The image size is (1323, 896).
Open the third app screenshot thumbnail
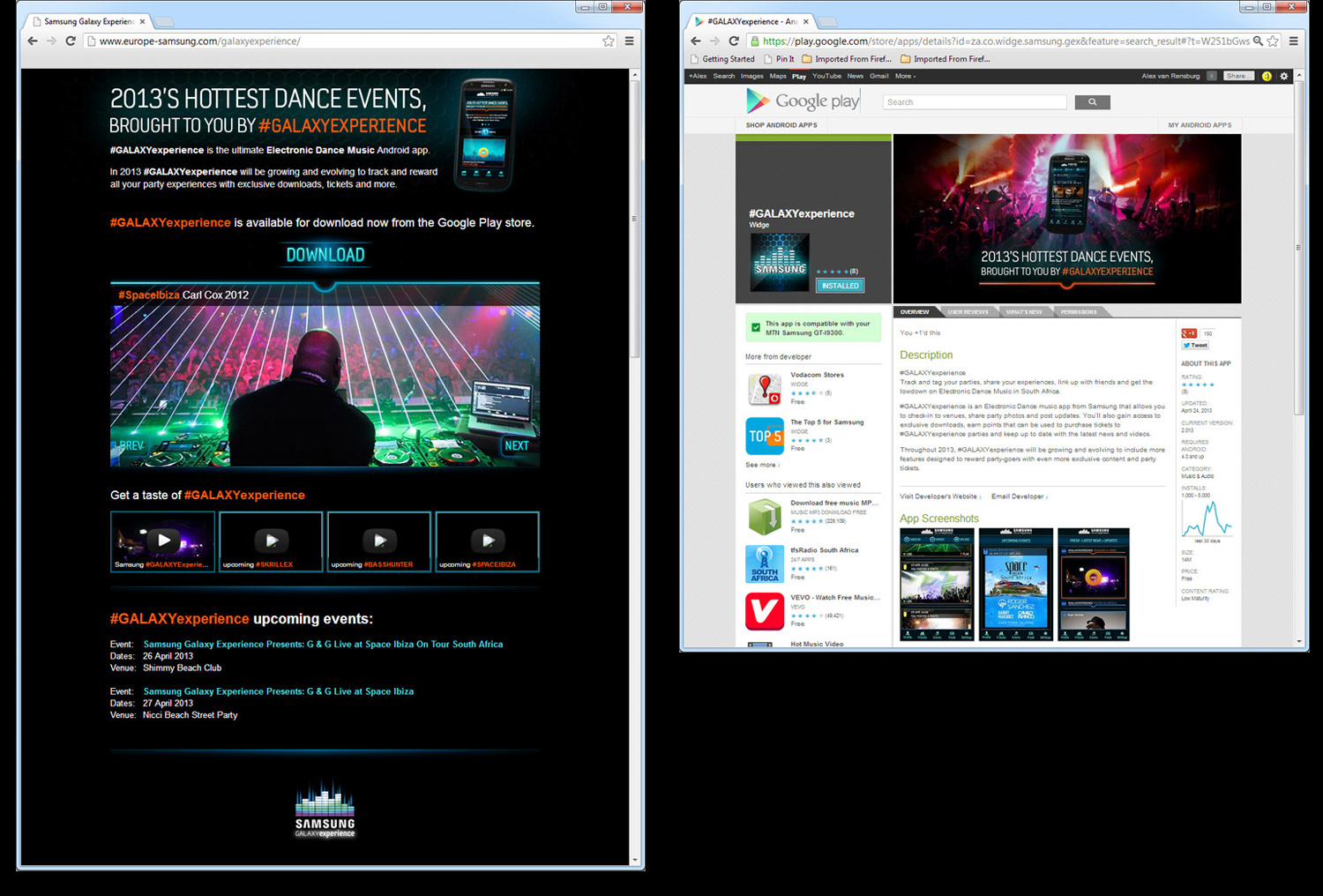(x=1094, y=584)
